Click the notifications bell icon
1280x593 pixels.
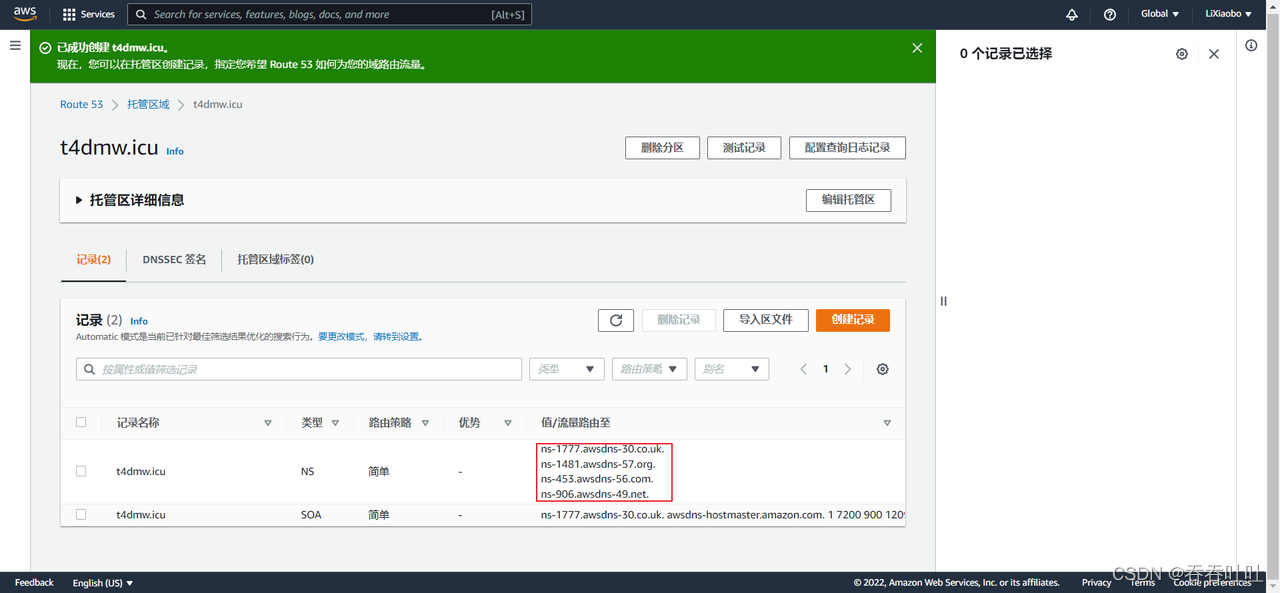pyautogui.click(x=1072, y=14)
